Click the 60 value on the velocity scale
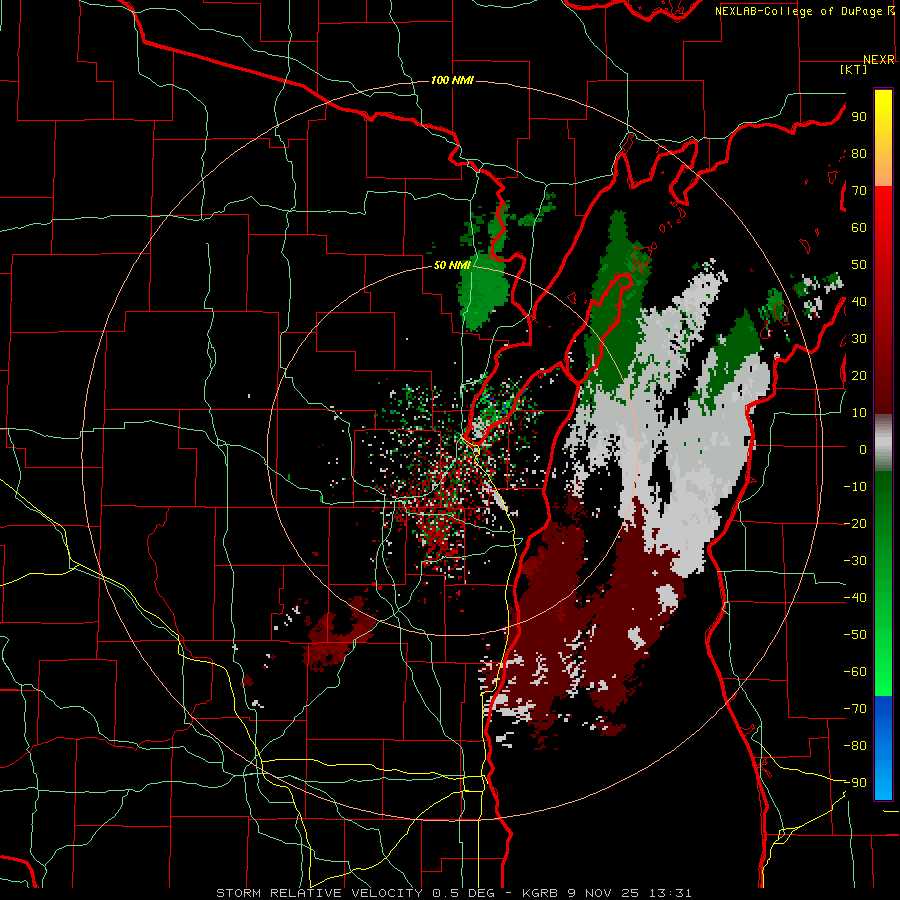The width and height of the screenshot is (900, 900). 859,228
